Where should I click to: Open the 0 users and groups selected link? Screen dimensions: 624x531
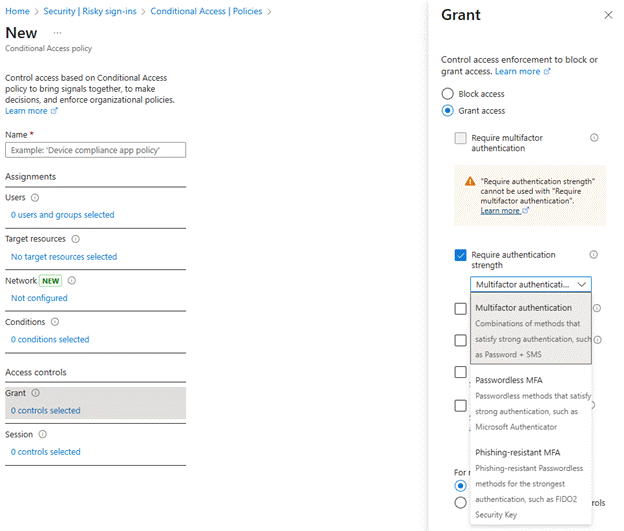[x=62, y=215]
